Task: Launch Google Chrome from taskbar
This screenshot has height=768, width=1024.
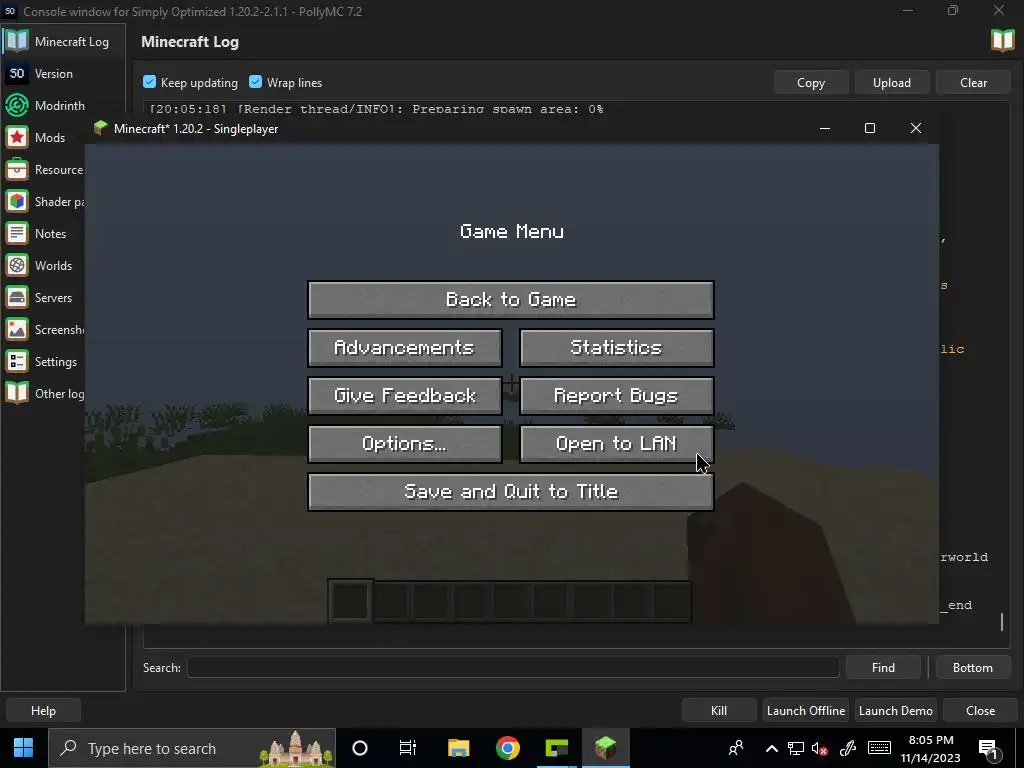Action: click(x=507, y=748)
